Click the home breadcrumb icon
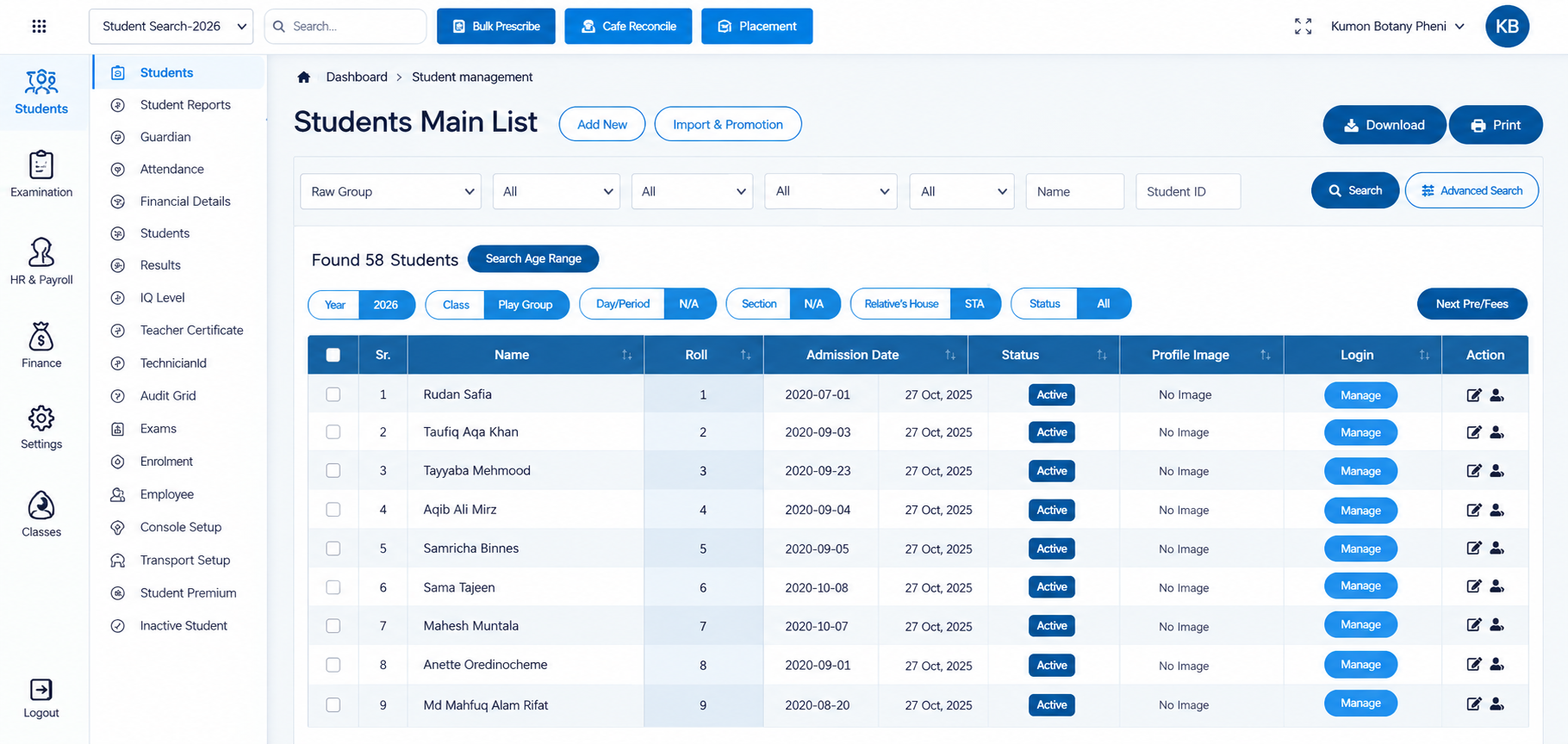Screen dimensions: 1568x744 303,77
